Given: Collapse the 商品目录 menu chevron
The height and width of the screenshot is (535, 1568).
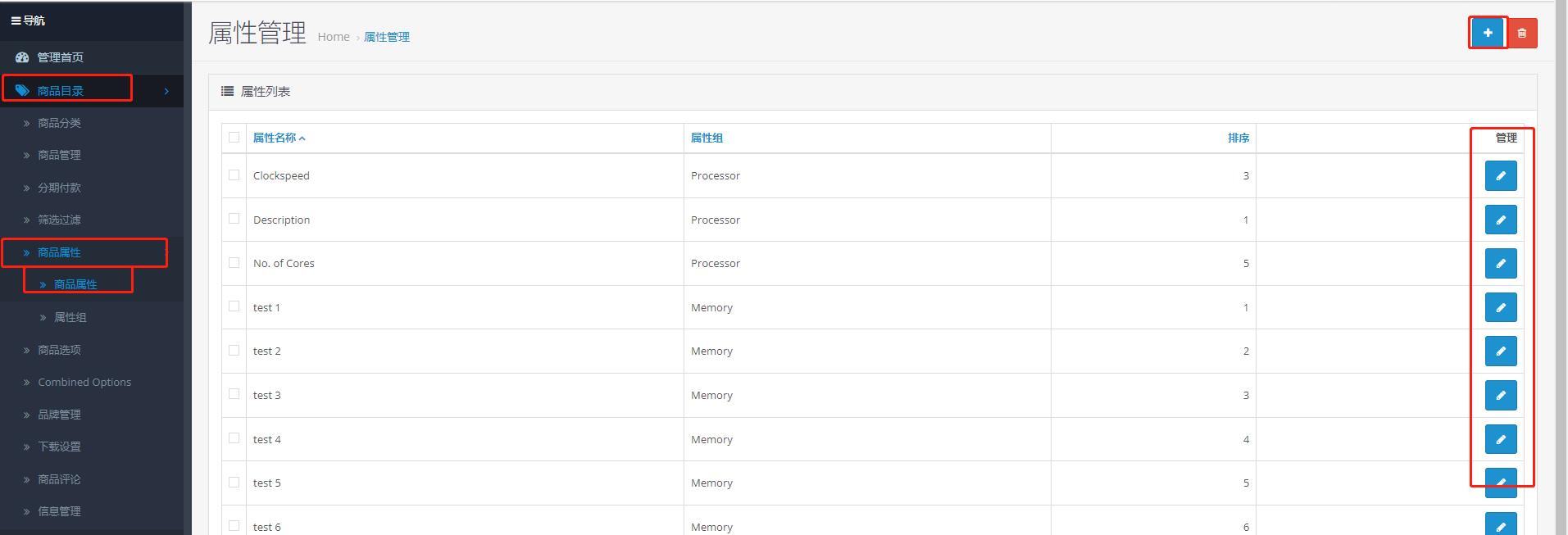Looking at the screenshot, I should tap(166, 91).
